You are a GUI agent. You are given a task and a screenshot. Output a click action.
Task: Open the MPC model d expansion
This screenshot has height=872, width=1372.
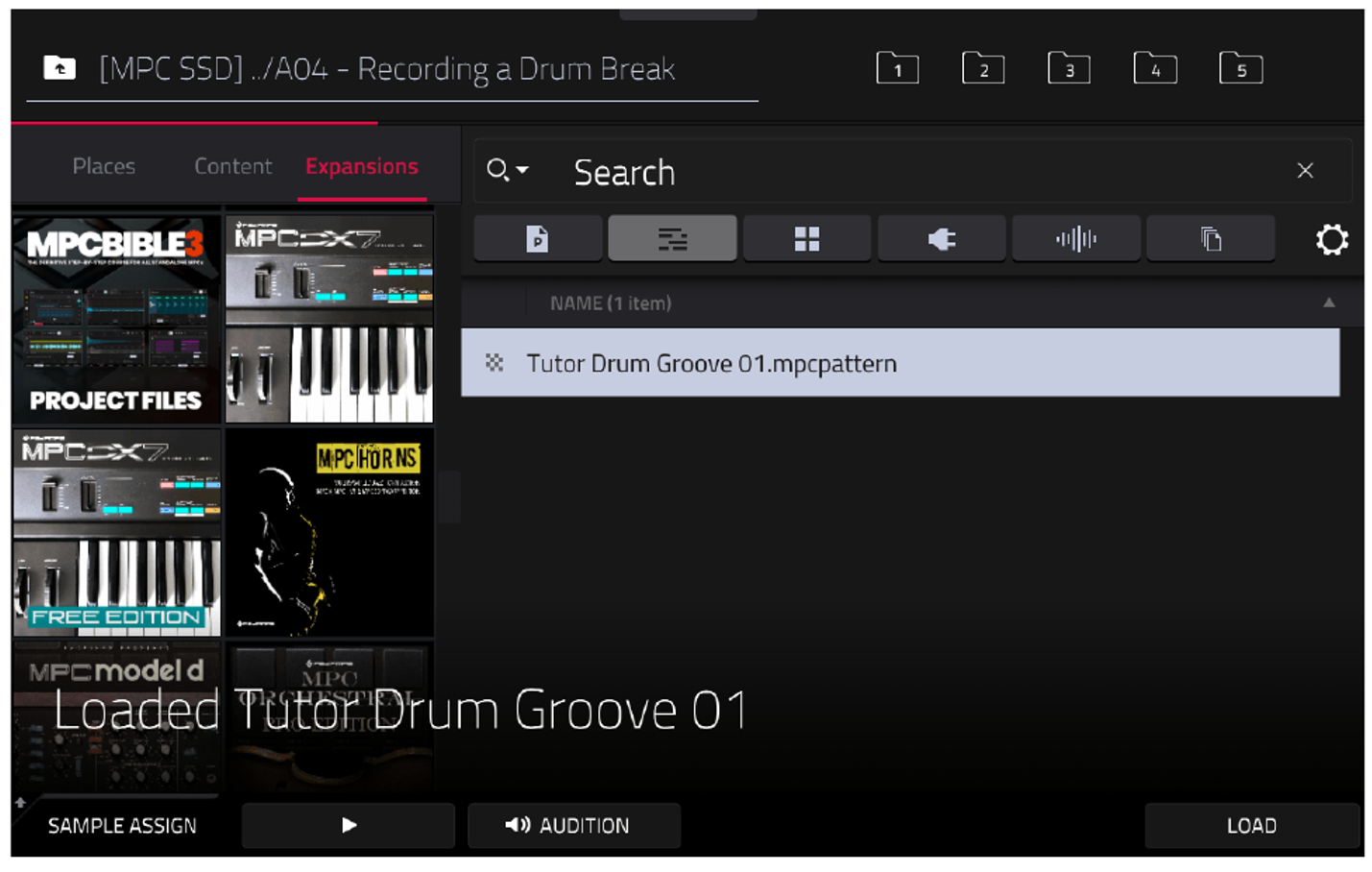(117, 718)
